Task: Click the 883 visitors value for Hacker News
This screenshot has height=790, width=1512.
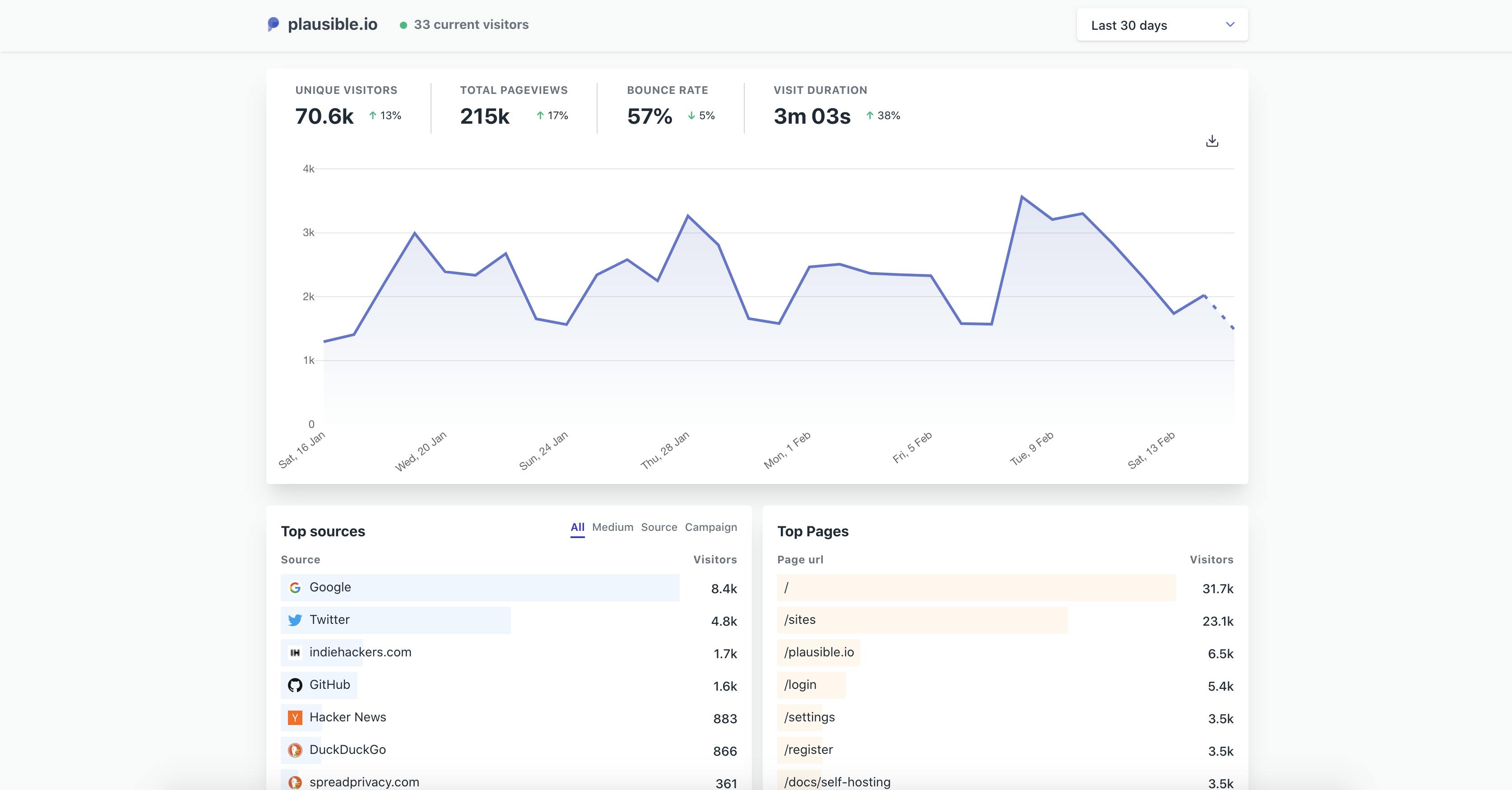Action: 725,718
